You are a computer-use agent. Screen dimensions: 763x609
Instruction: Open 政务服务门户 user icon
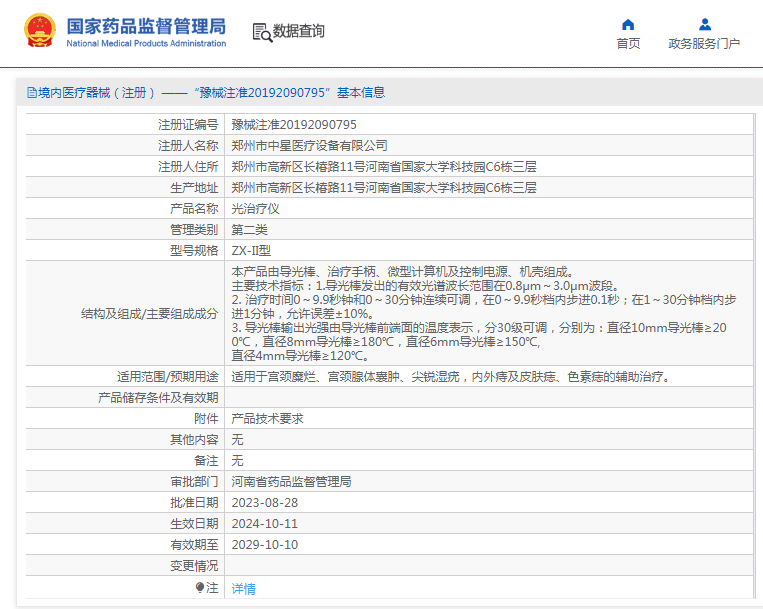pos(705,24)
